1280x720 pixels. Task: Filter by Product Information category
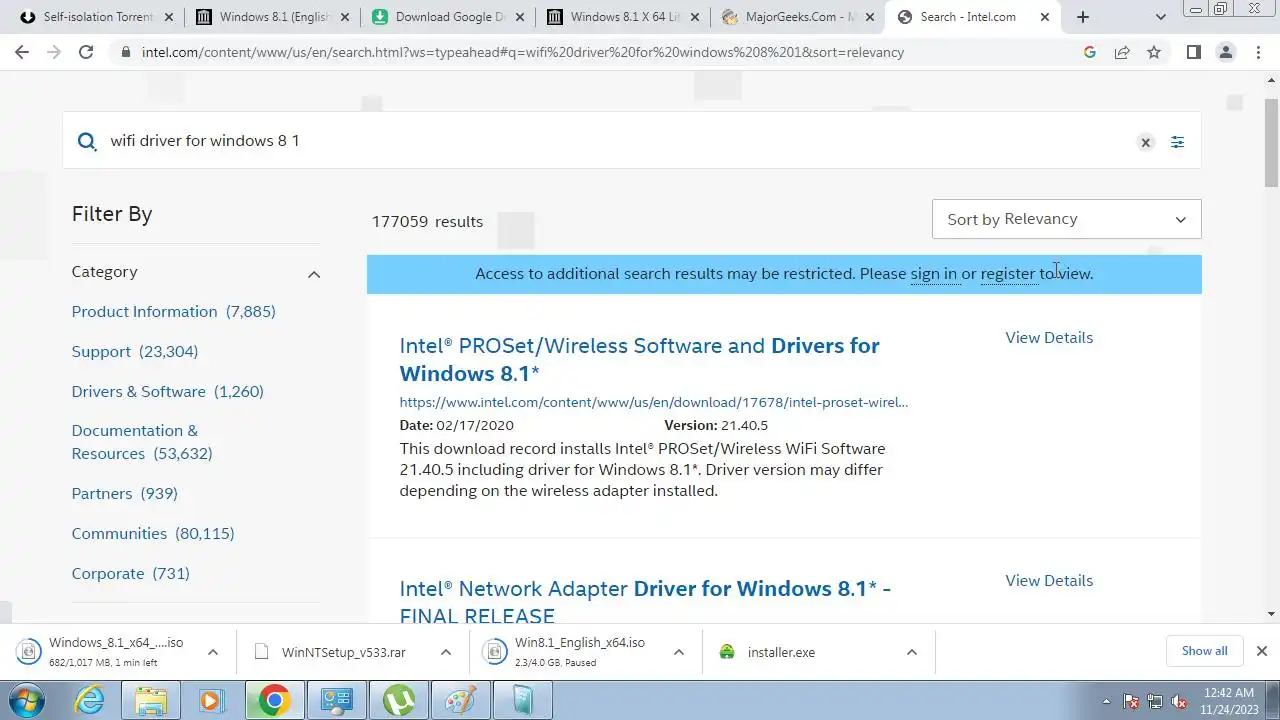click(173, 312)
